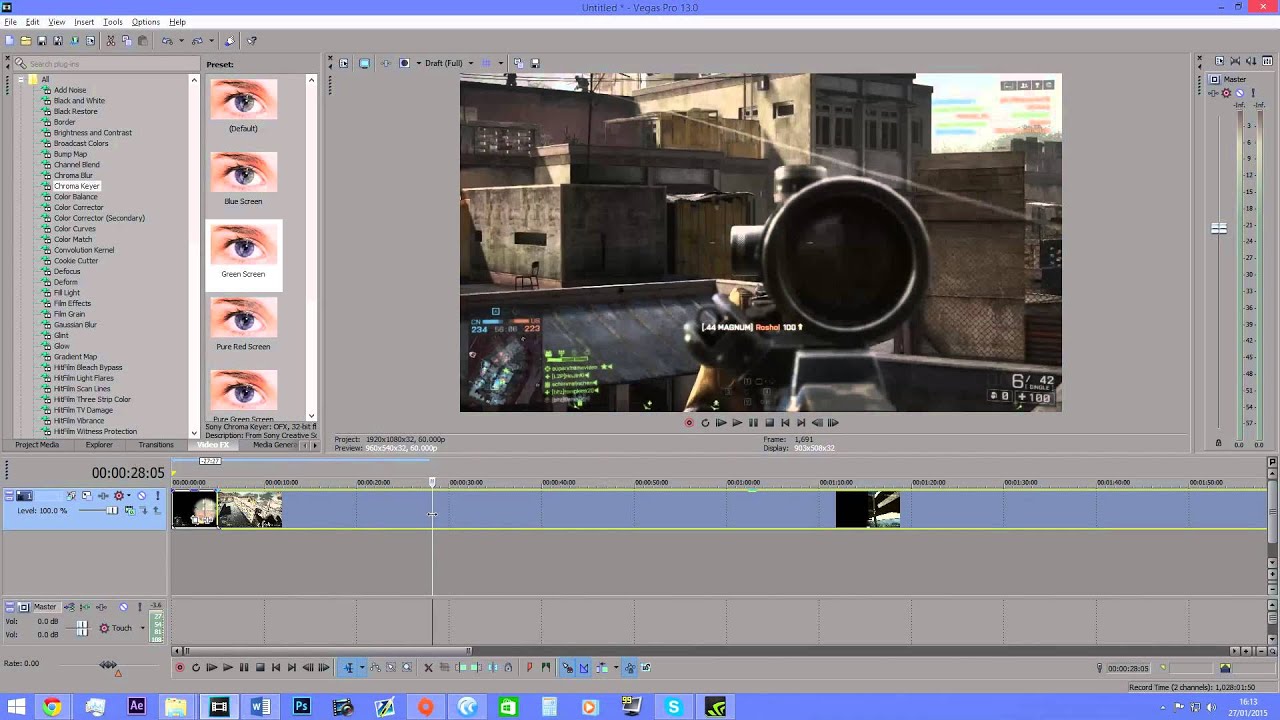Open Master bus FX icon
The image size is (1280, 720).
pos(101,607)
